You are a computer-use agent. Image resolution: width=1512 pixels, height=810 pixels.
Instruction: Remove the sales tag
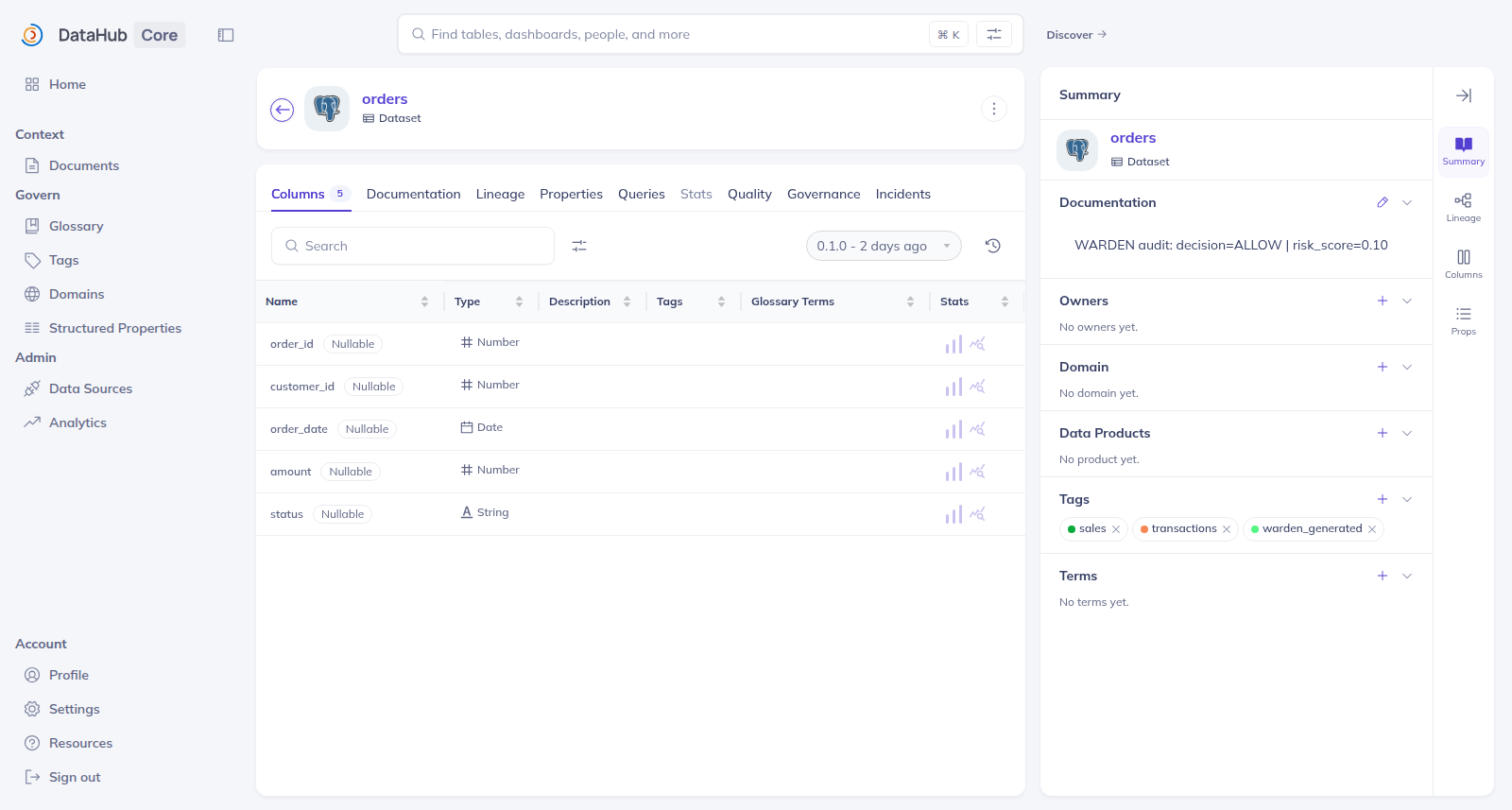pyautogui.click(x=1116, y=529)
